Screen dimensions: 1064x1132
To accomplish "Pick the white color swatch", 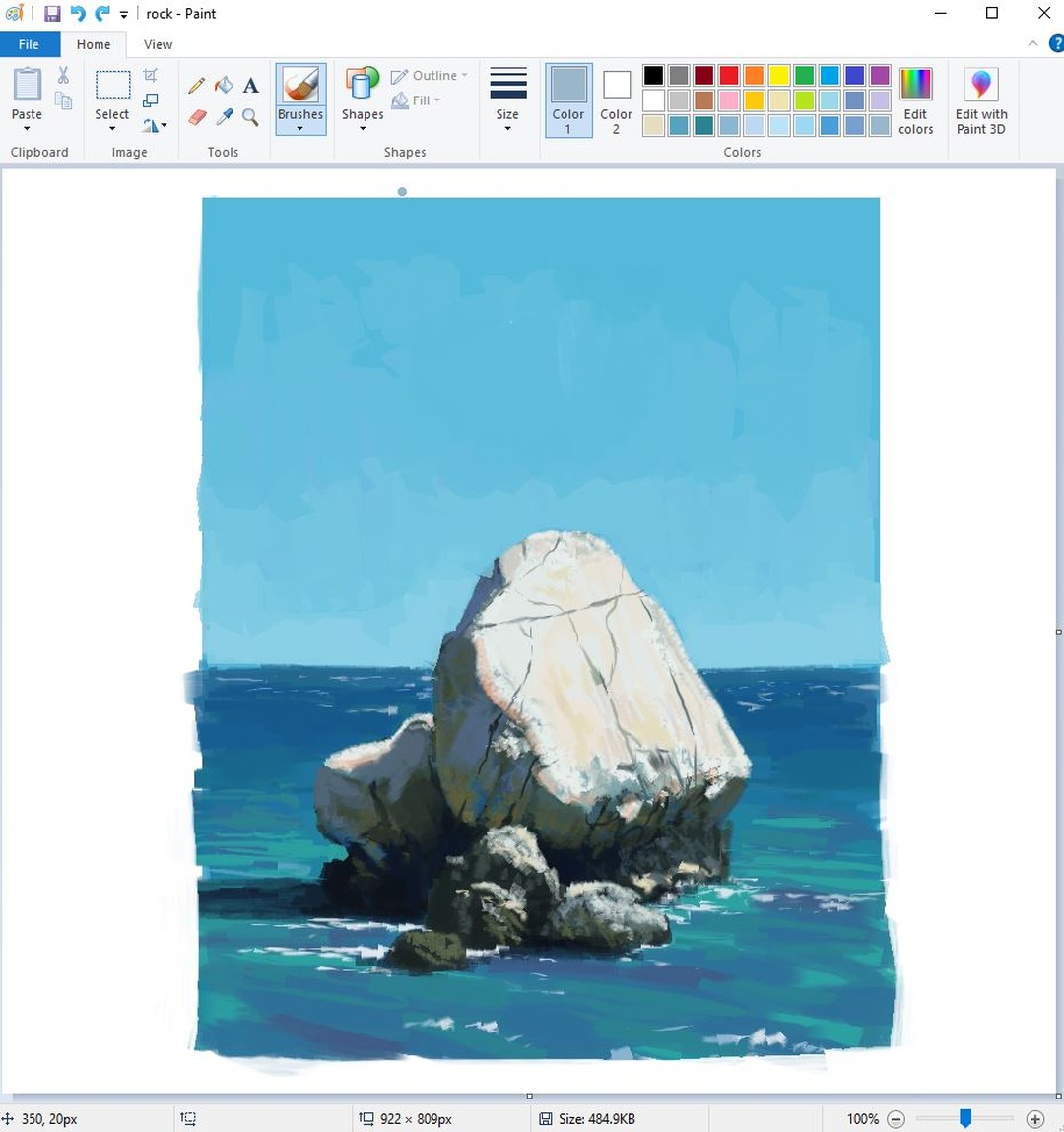I will pos(653,100).
